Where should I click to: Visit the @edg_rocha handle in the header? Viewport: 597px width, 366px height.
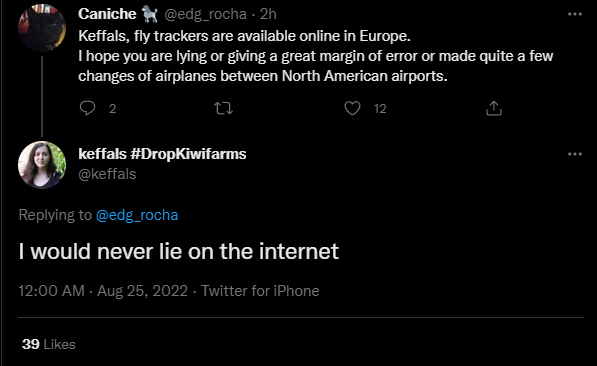coord(205,14)
